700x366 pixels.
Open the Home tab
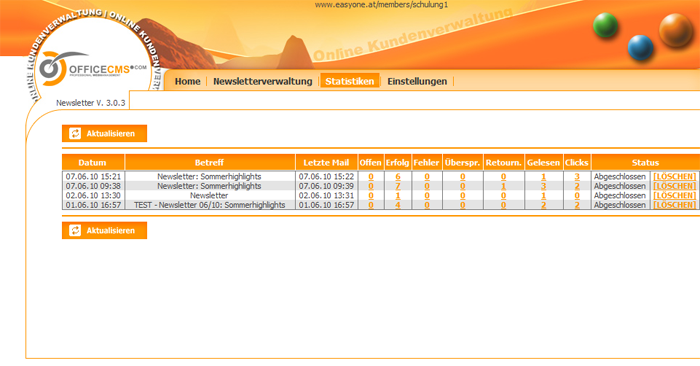(x=188, y=81)
